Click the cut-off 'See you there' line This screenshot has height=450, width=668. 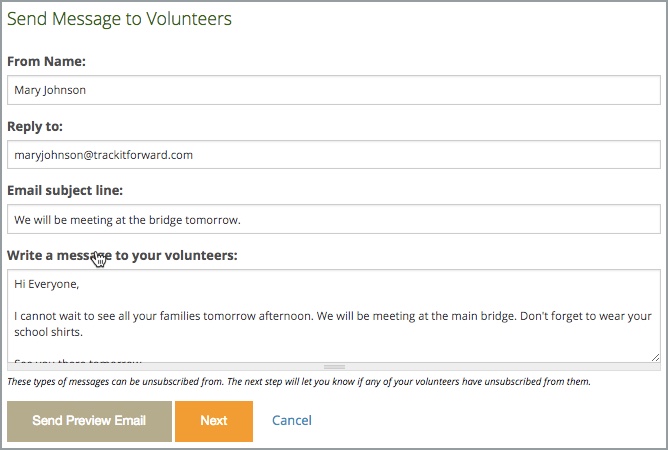coord(78,360)
